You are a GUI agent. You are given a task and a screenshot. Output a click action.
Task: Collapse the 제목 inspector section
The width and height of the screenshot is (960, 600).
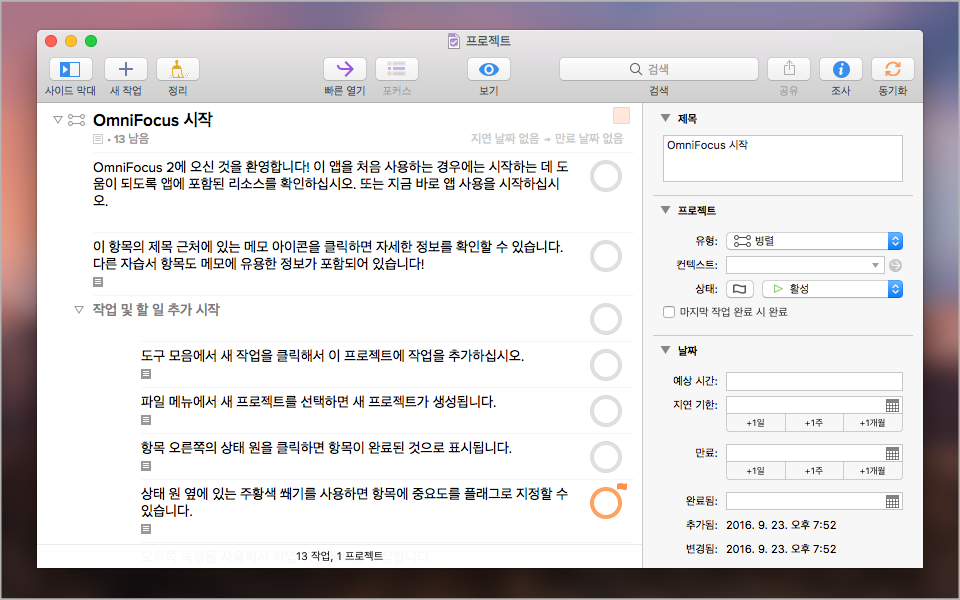point(666,118)
